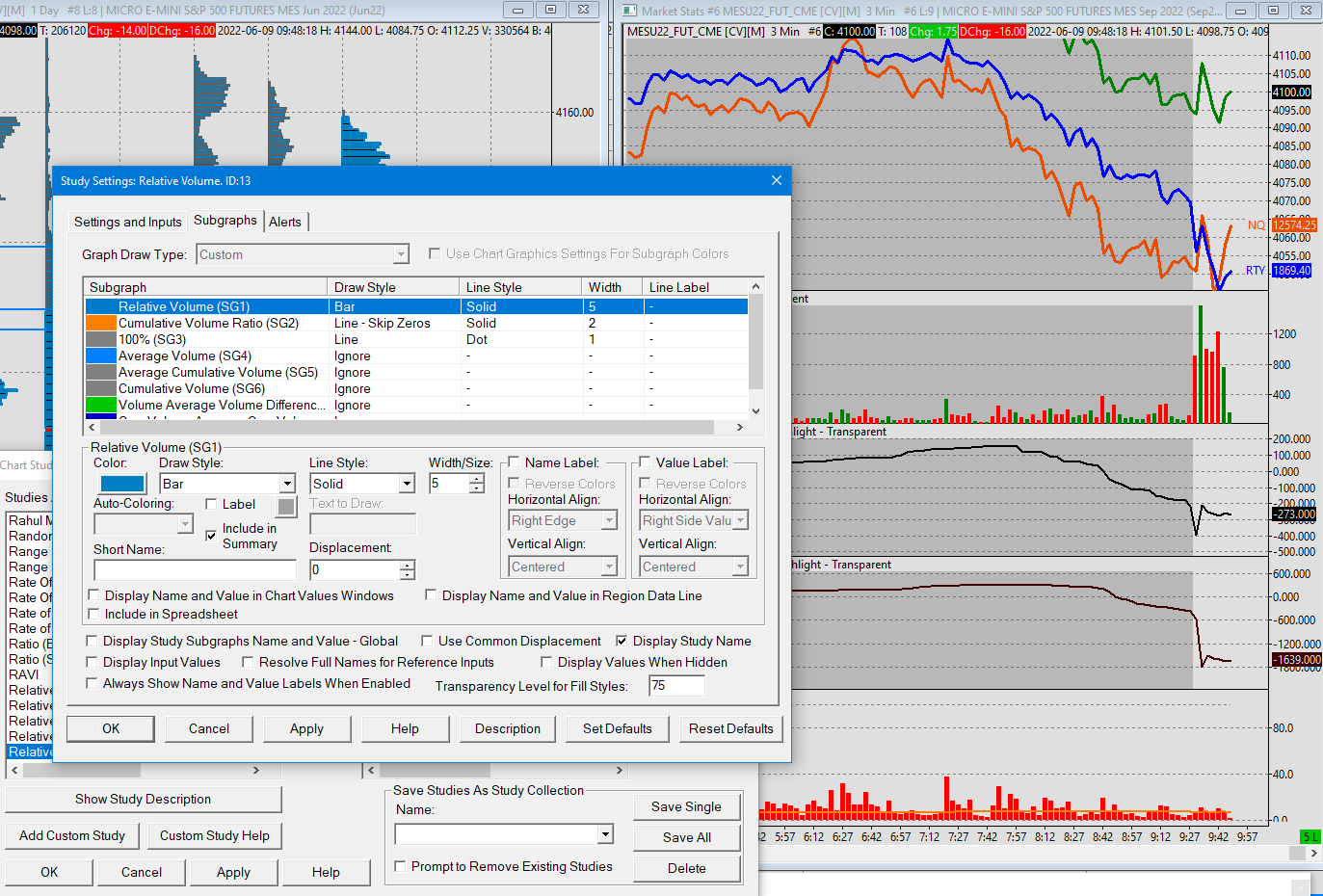Open the Draw Style dropdown
This screenshot has height=896, width=1323.
[x=287, y=484]
